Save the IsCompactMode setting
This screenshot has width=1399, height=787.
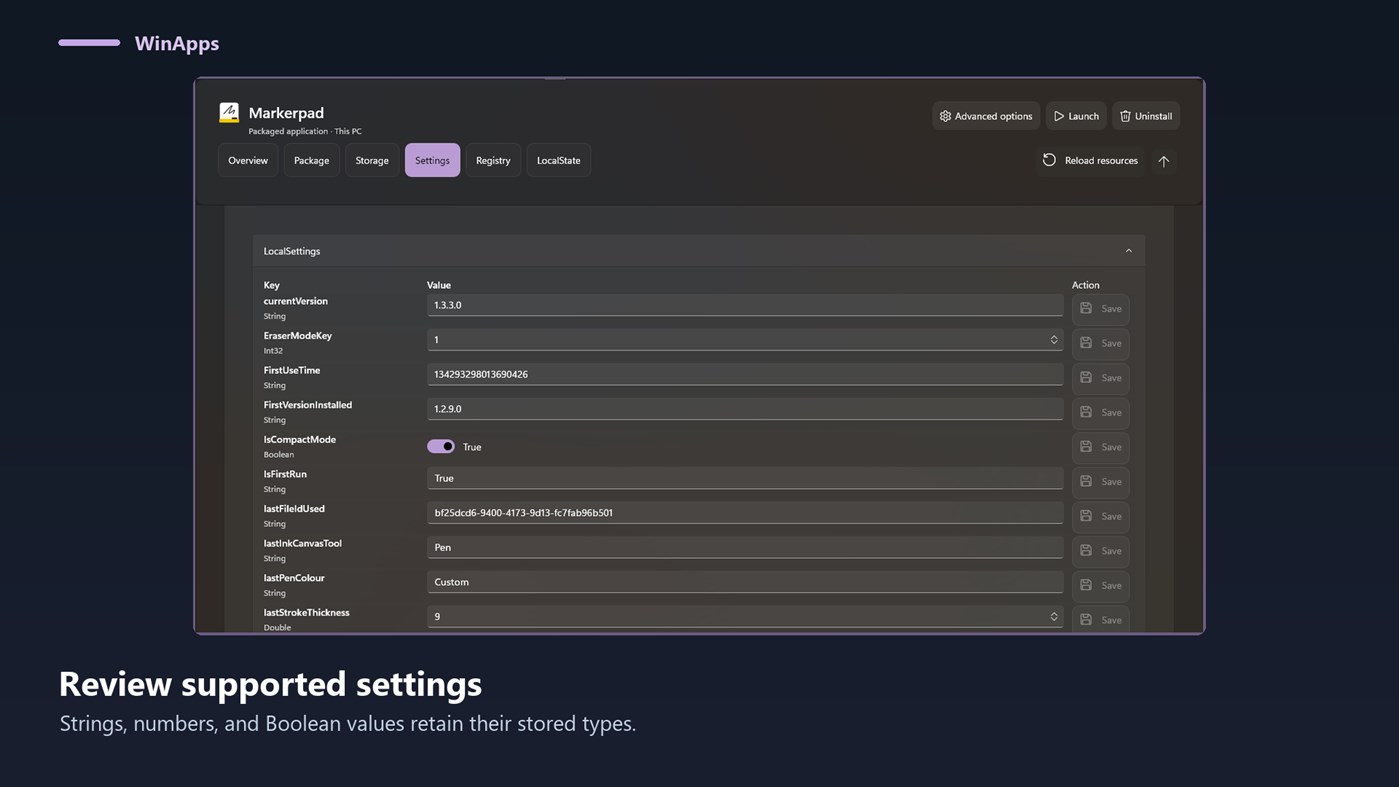tap(1101, 447)
